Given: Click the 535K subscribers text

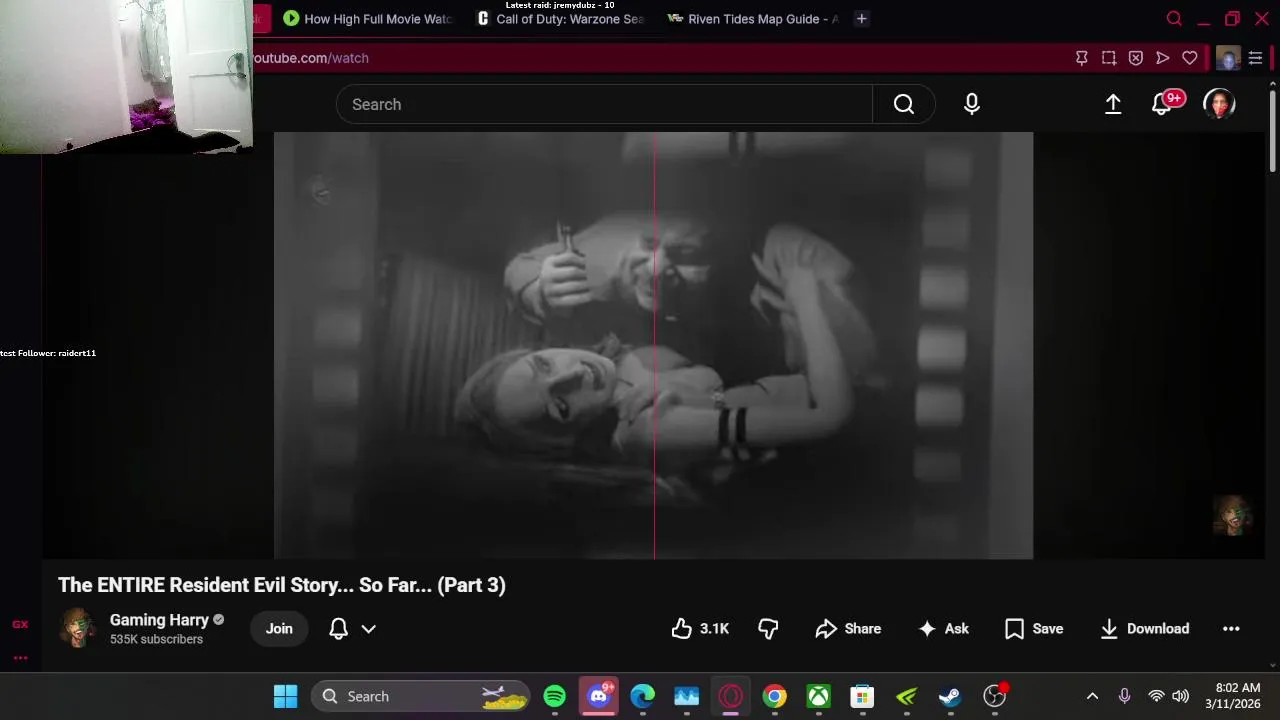Looking at the screenshot, I should (156, 639).
